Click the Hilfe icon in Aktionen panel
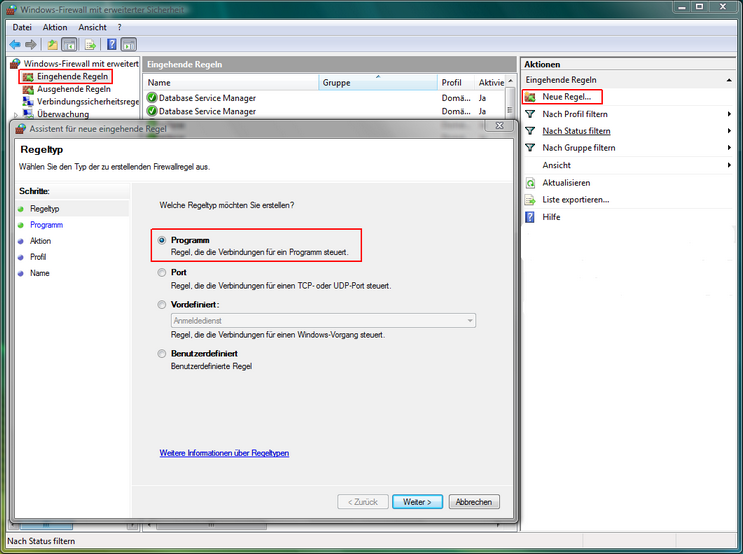Screen dimensions: 743x554 (530, 217)
